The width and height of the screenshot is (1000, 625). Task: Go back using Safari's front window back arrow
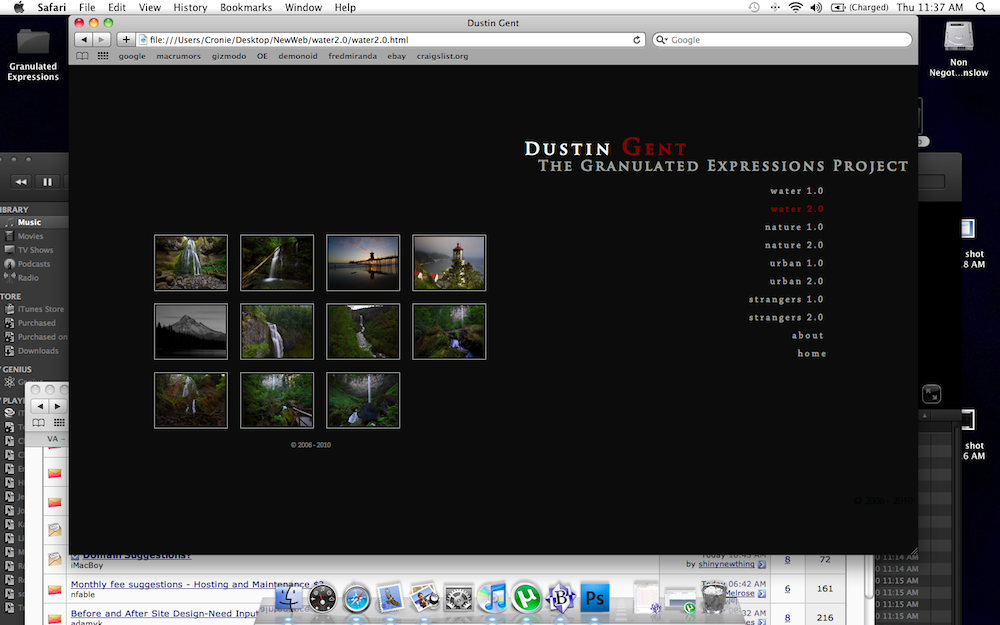pyautogui.click(x=84, y=40)
